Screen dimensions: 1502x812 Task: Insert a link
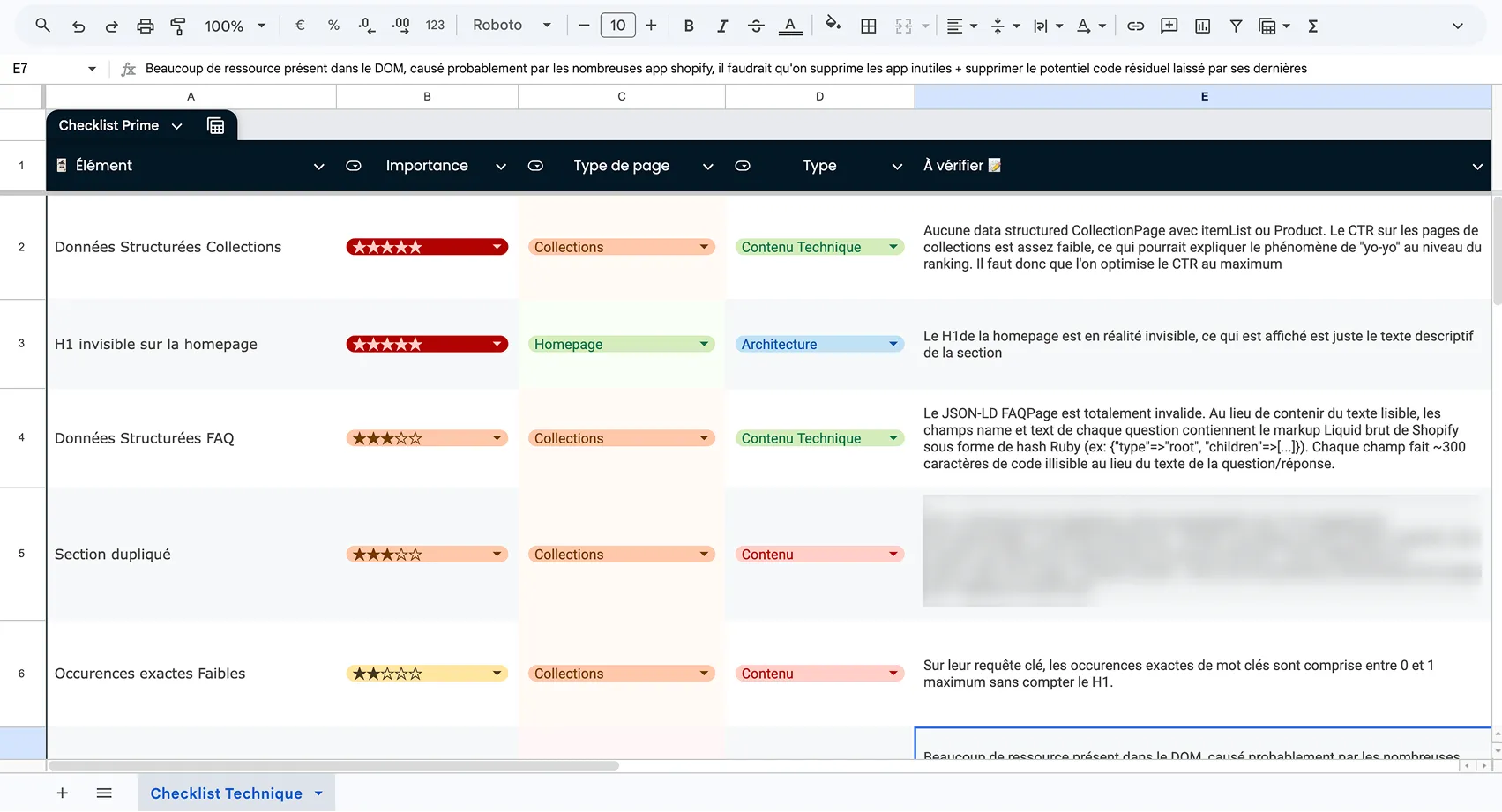1136,26
